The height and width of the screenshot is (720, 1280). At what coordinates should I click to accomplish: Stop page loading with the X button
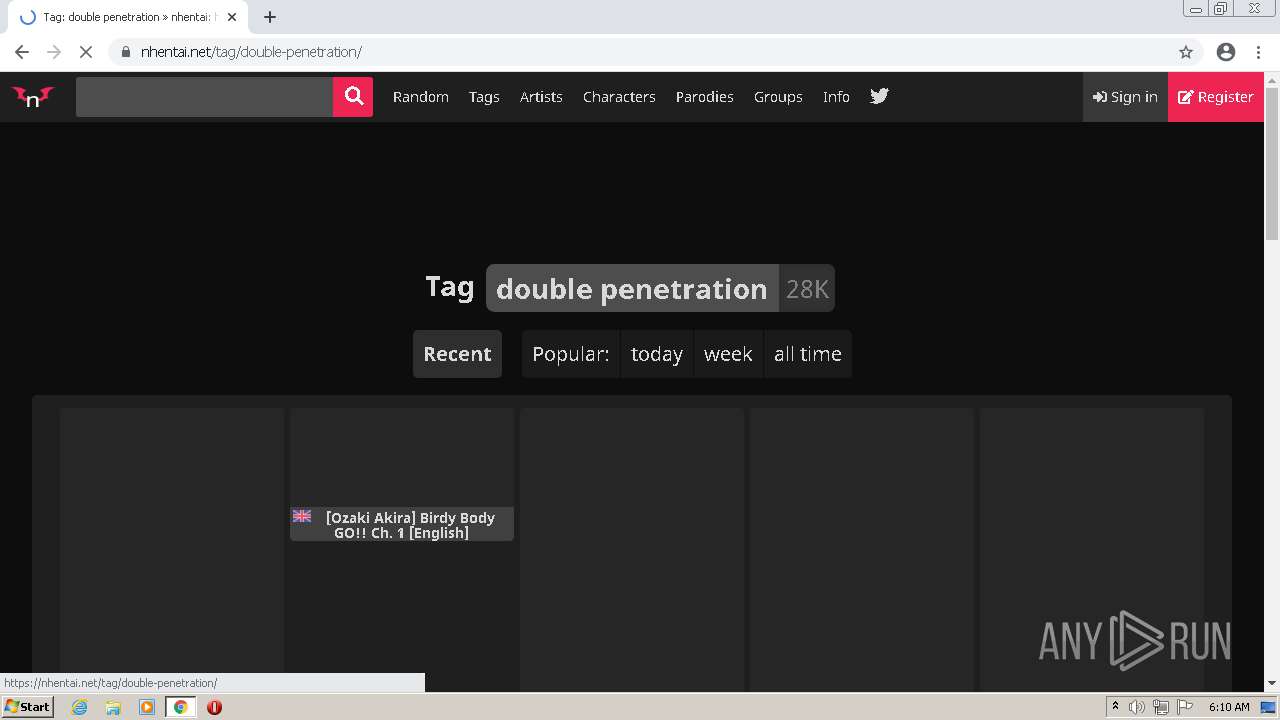pyautogui.click(x=85, y=52)
